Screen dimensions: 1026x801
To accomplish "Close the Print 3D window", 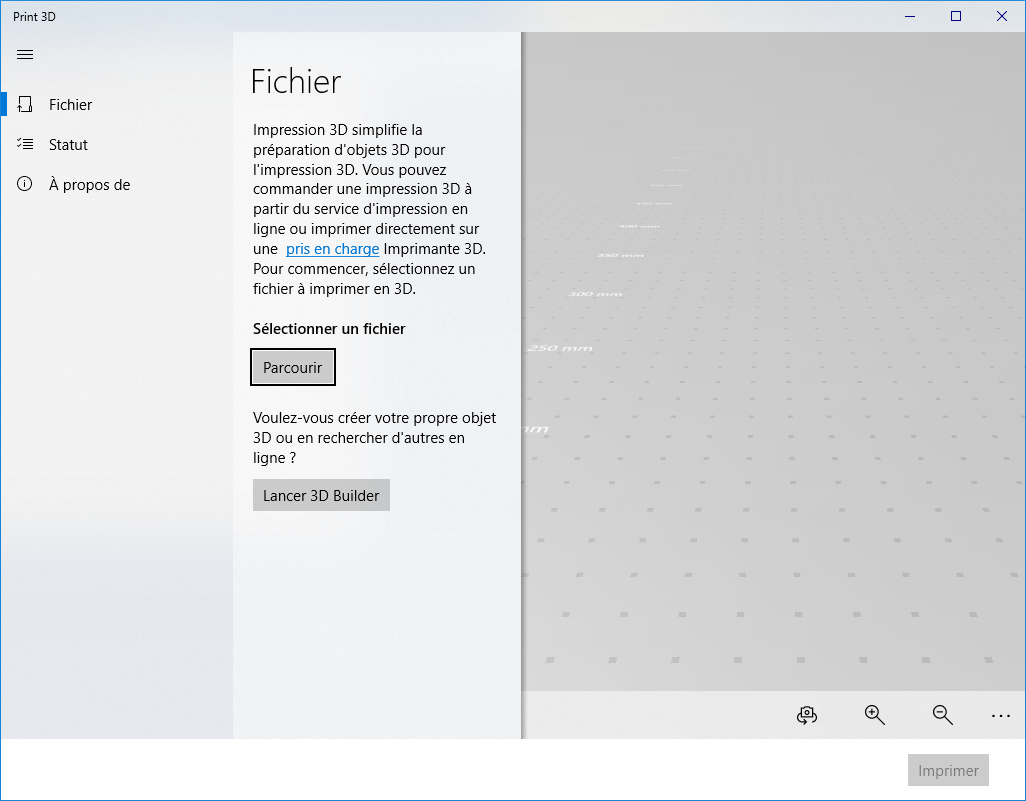I will (1002, 16).
